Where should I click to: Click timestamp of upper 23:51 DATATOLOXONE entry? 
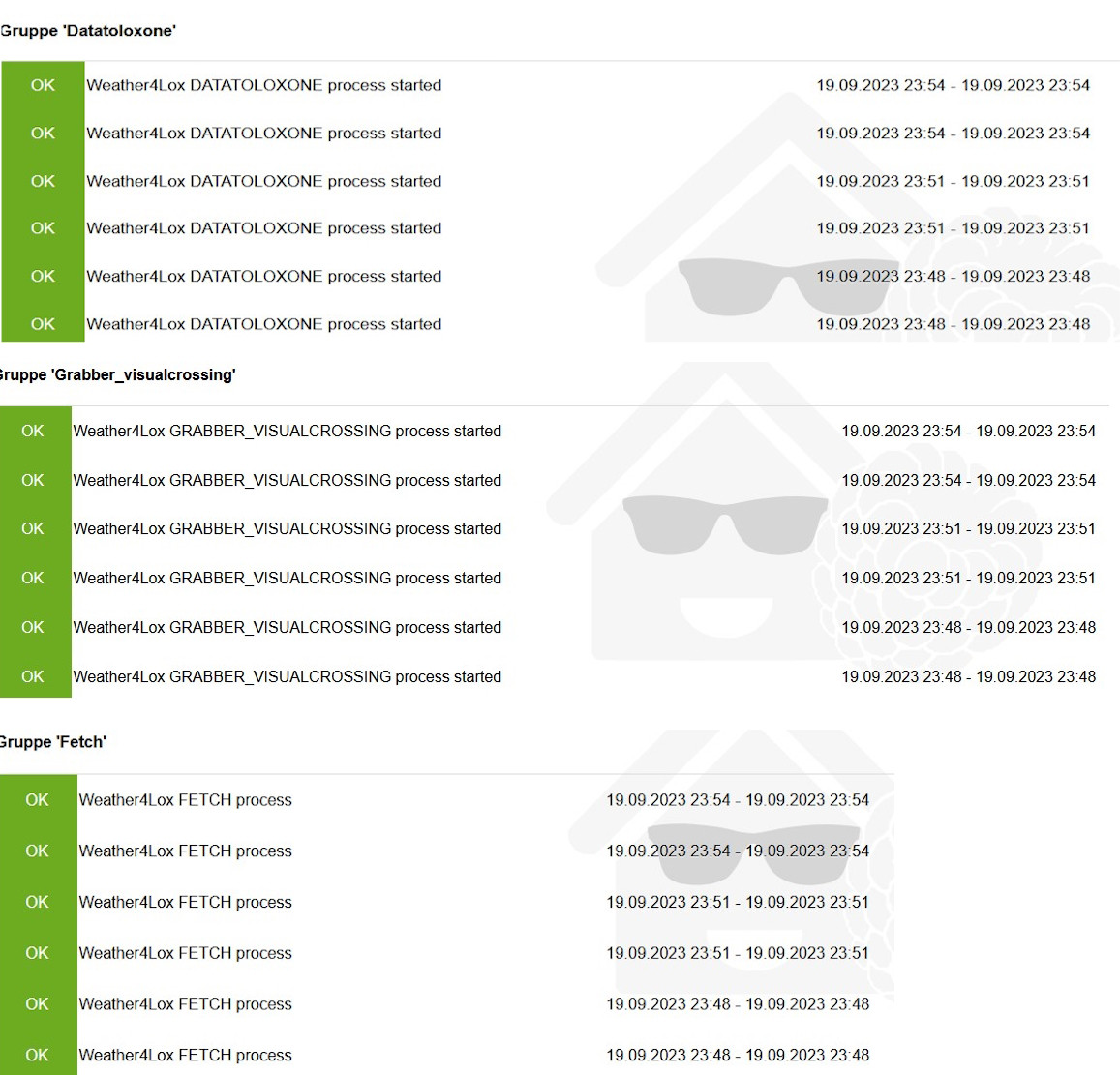pyautogui.click(x=953, y=181)
